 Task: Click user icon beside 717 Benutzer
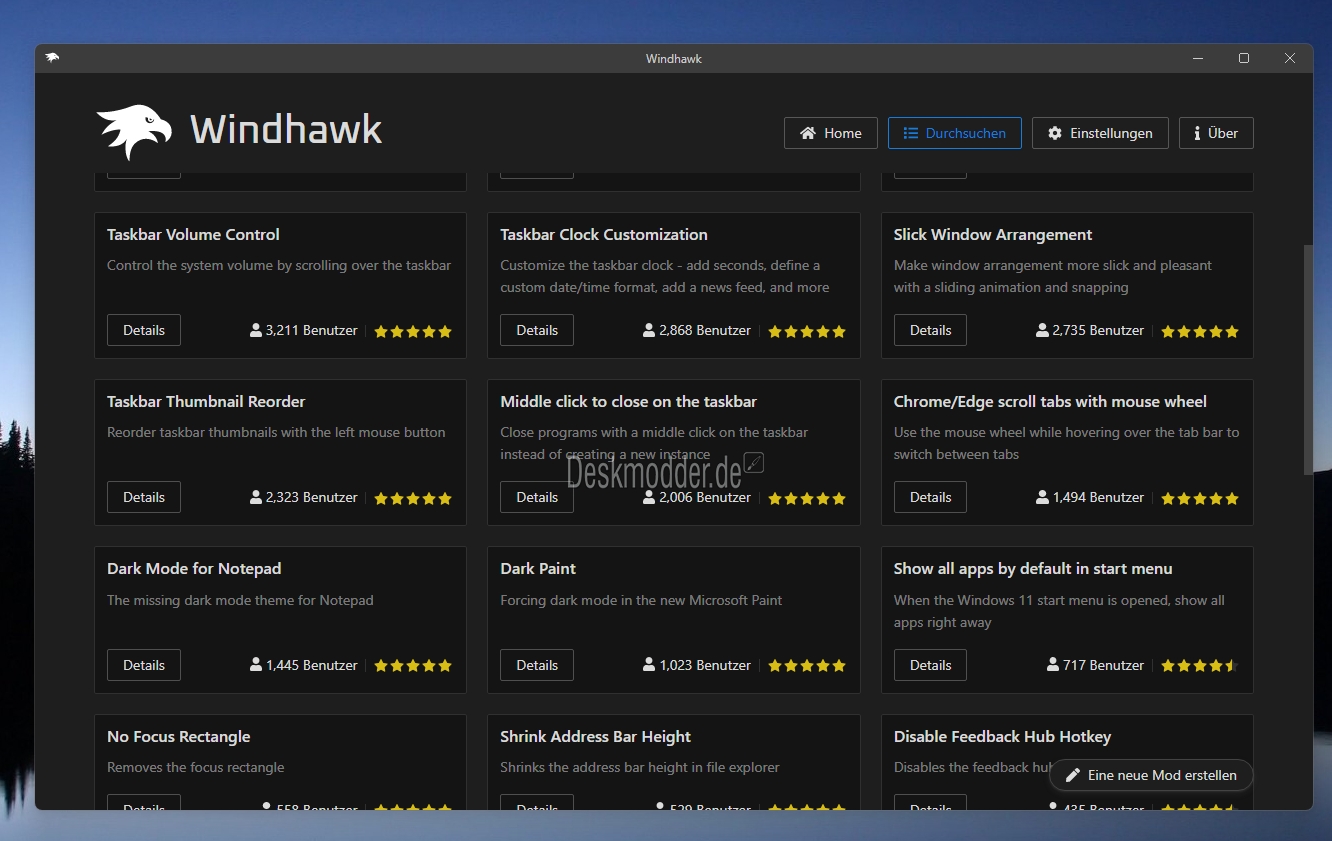[1053, 665]
